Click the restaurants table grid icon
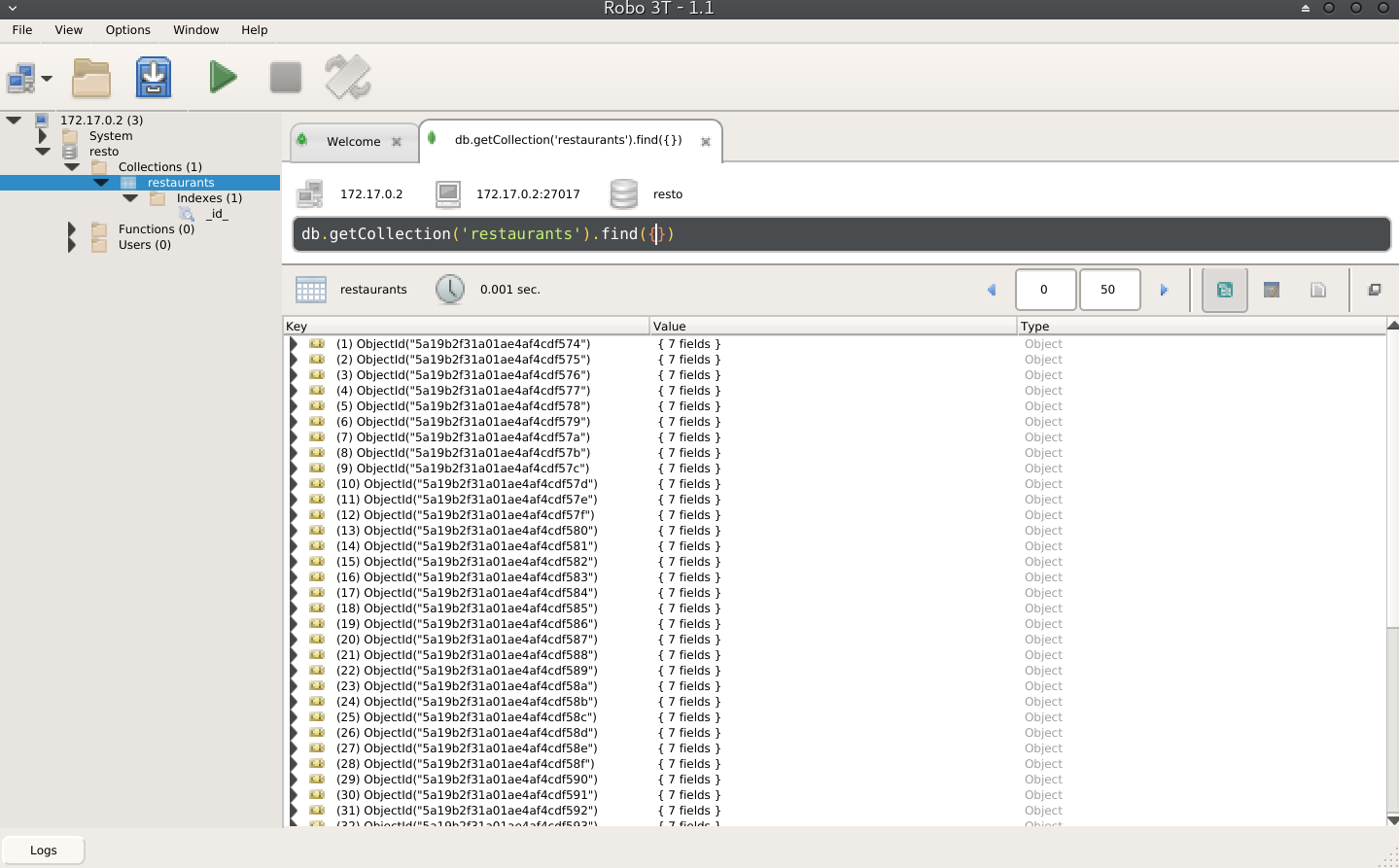 (311, 290)
